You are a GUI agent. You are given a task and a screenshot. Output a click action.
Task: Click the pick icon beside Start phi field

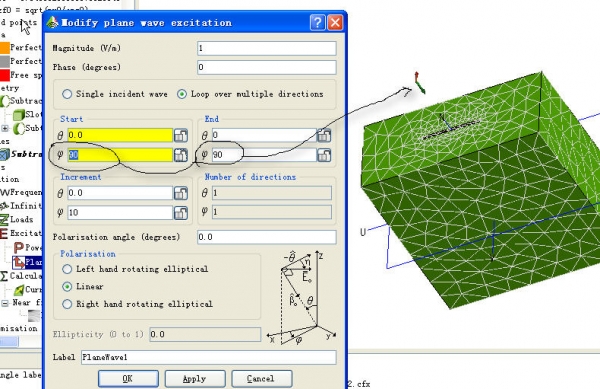181,155
